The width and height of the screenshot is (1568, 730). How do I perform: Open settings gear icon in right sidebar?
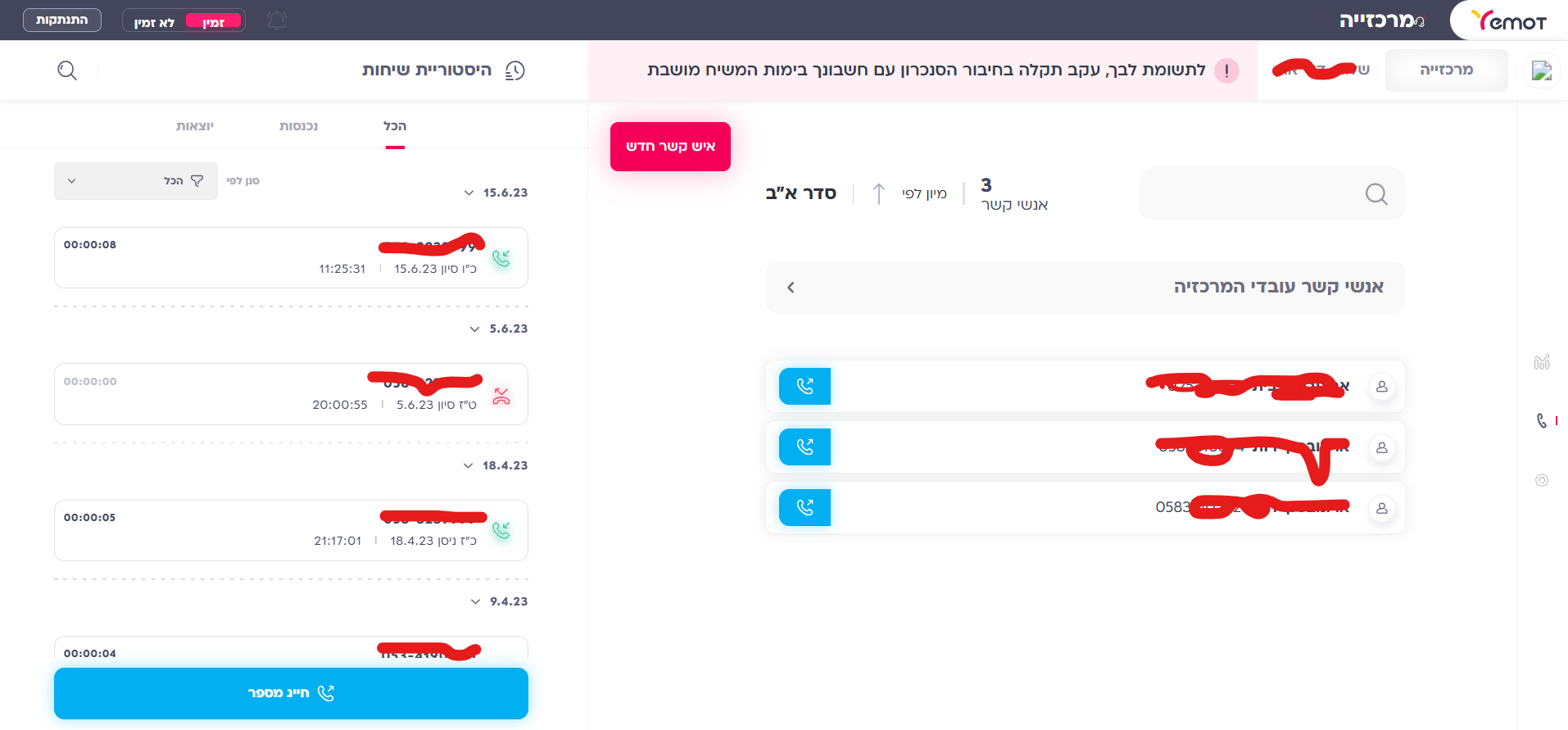(1541, 480)
